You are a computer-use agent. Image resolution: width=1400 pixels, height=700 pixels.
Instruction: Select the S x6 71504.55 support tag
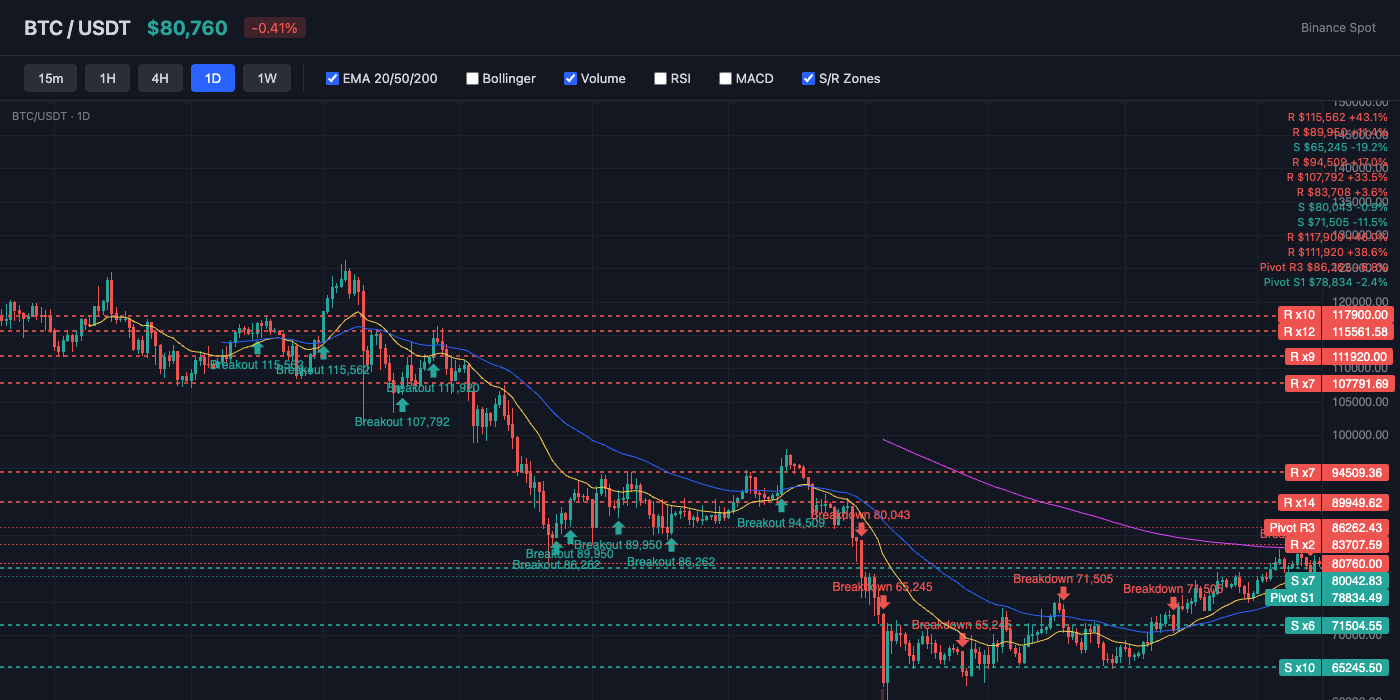pyautogui.click(x=1339, y=625)
